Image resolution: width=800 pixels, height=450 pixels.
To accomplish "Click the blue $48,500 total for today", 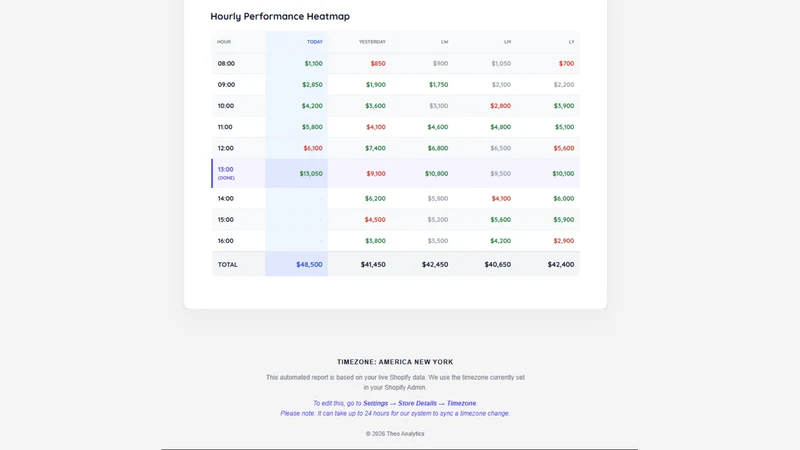I will point(309,265).
